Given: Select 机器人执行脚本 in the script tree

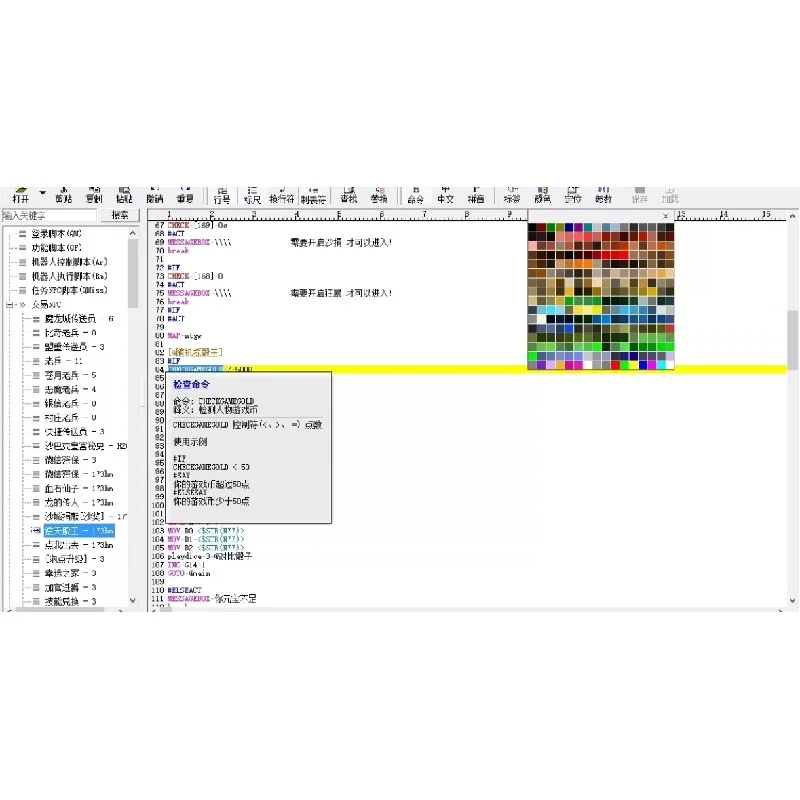Looking at the screenshot, I should [69, 276].
